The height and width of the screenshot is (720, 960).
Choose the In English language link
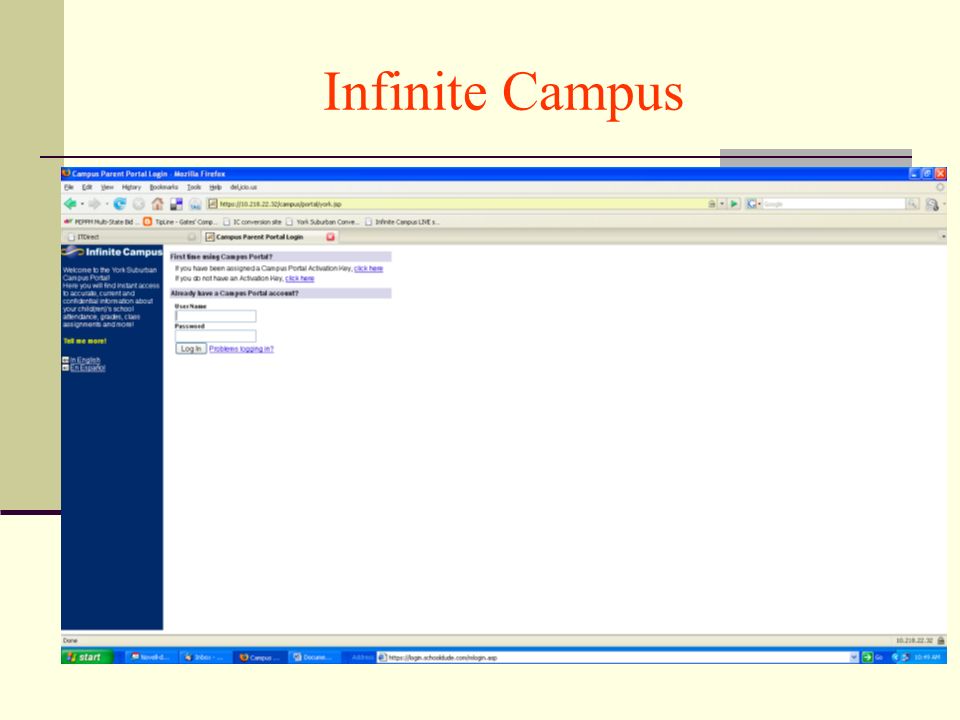coord(84,360)
